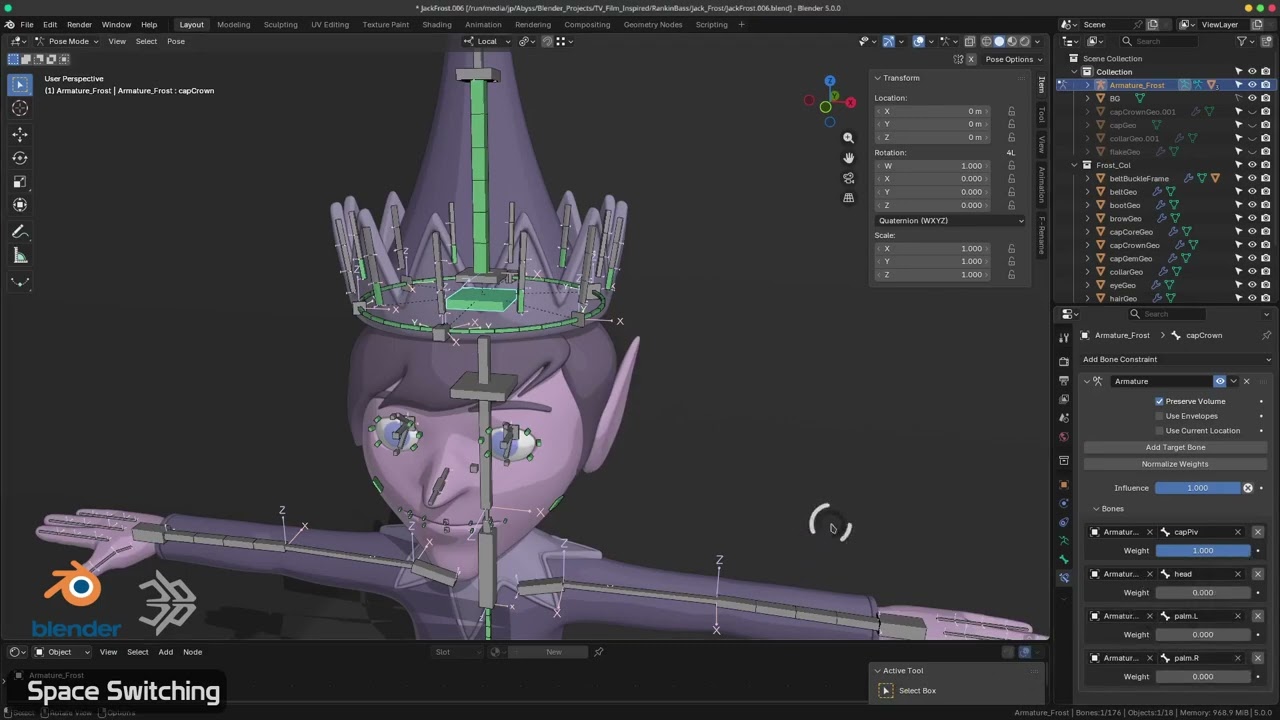Activate the Scale tool

coord(20,181)
